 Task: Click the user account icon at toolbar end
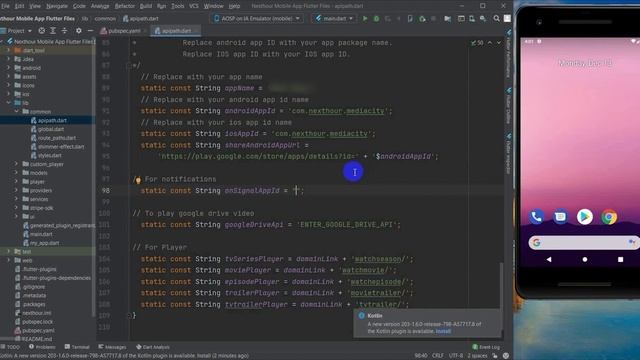point(507,18)
